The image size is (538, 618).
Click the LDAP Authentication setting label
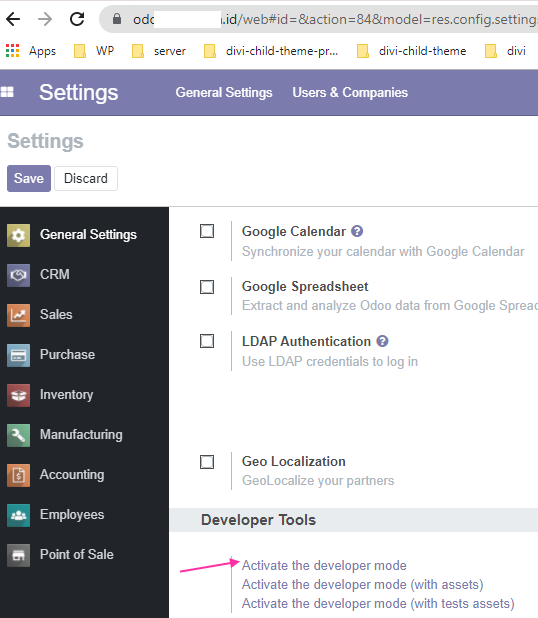pos(306,341)
